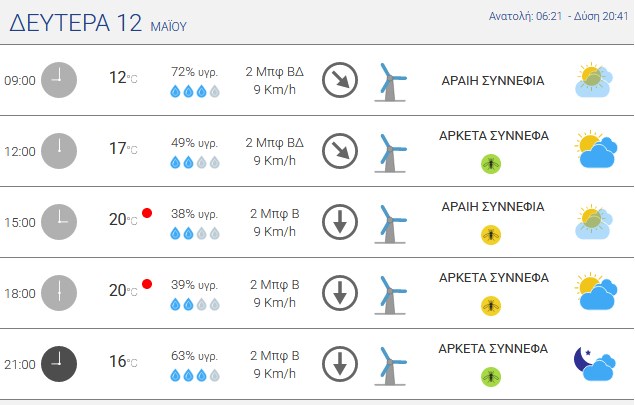Click the northwest wind arrow at 09:00
The image size is (635, 405).
click(340, 80)
